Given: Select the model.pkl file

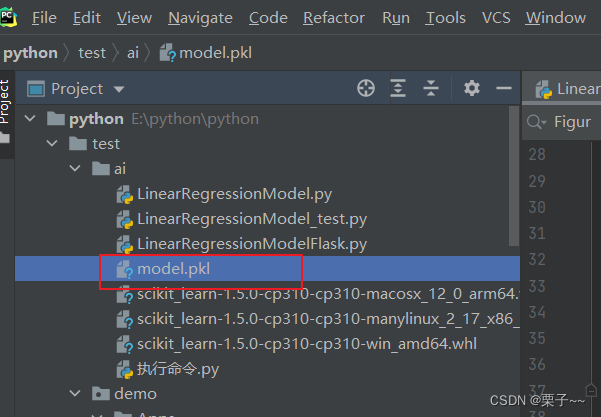Looking at the screenshot, I should (173, 269).
